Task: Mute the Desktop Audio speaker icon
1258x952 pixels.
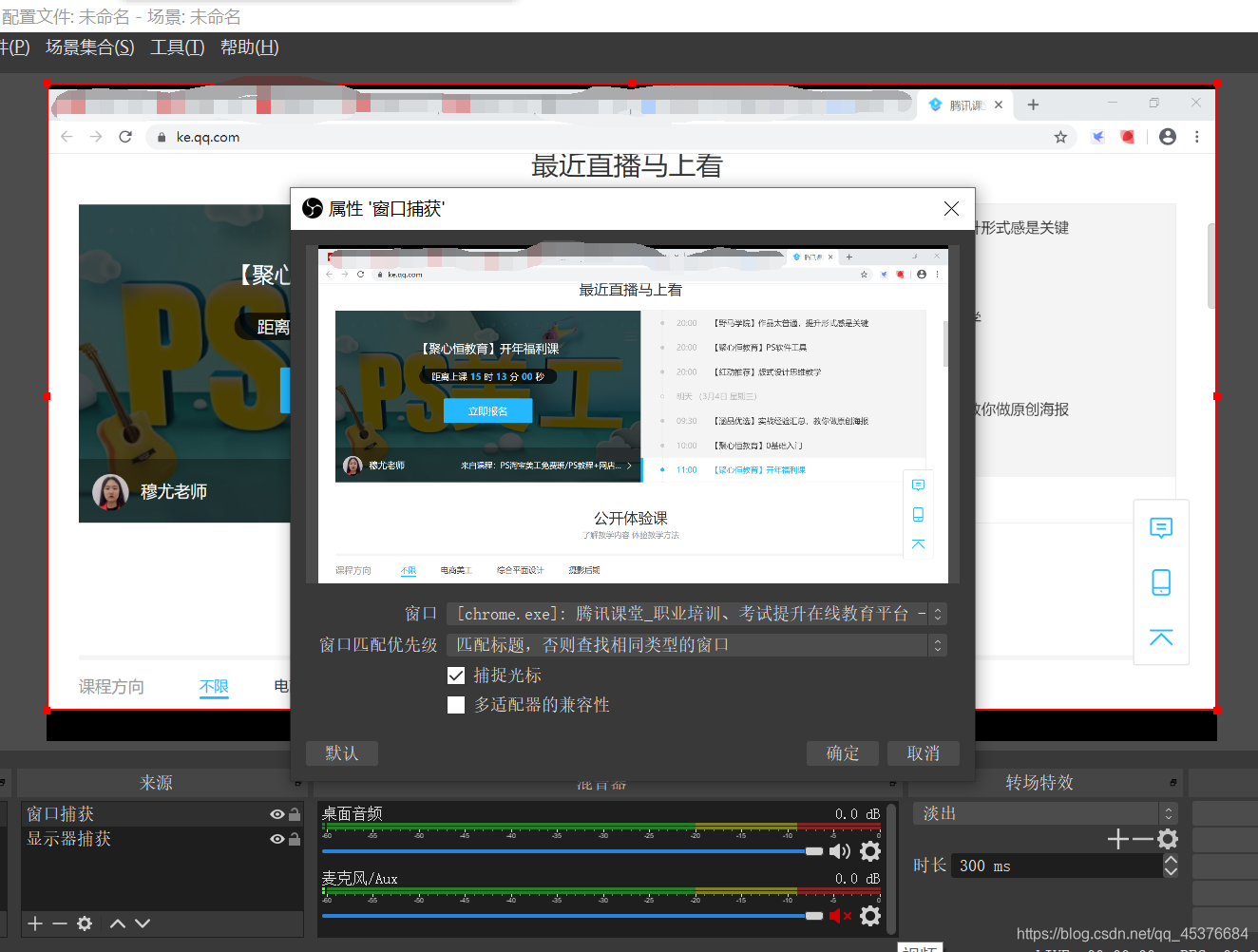Action: click(840, 851)
